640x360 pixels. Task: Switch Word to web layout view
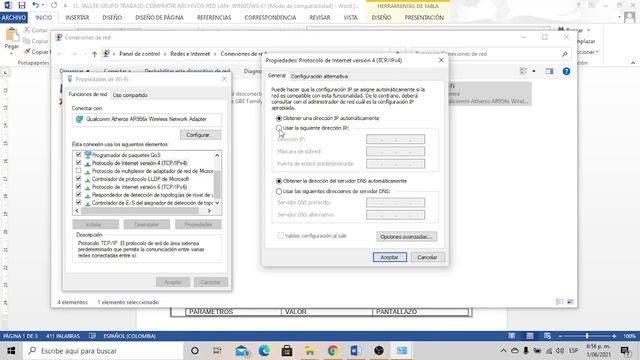547,336
